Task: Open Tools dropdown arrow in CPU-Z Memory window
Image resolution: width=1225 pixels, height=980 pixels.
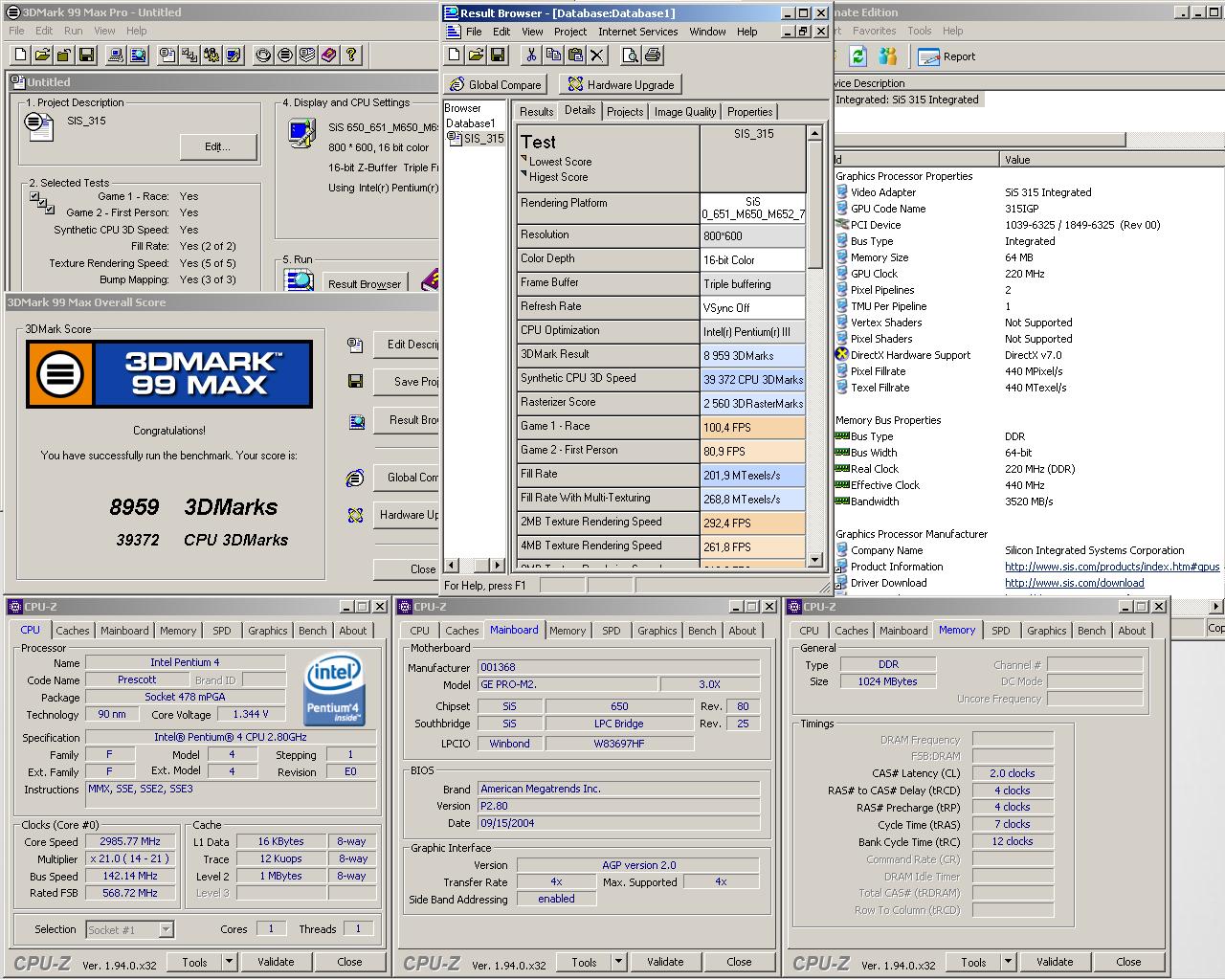Action: (x=1009, y=962)
